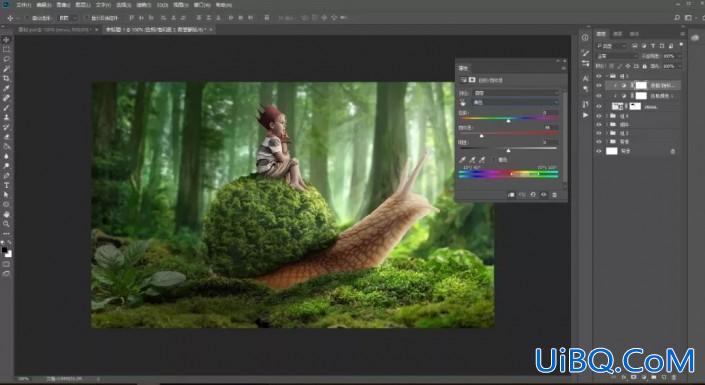Click selected adjustment layer's white mask thumbnail
The height and width of the screenshot is (385, 705).
[x=641, y=85]
